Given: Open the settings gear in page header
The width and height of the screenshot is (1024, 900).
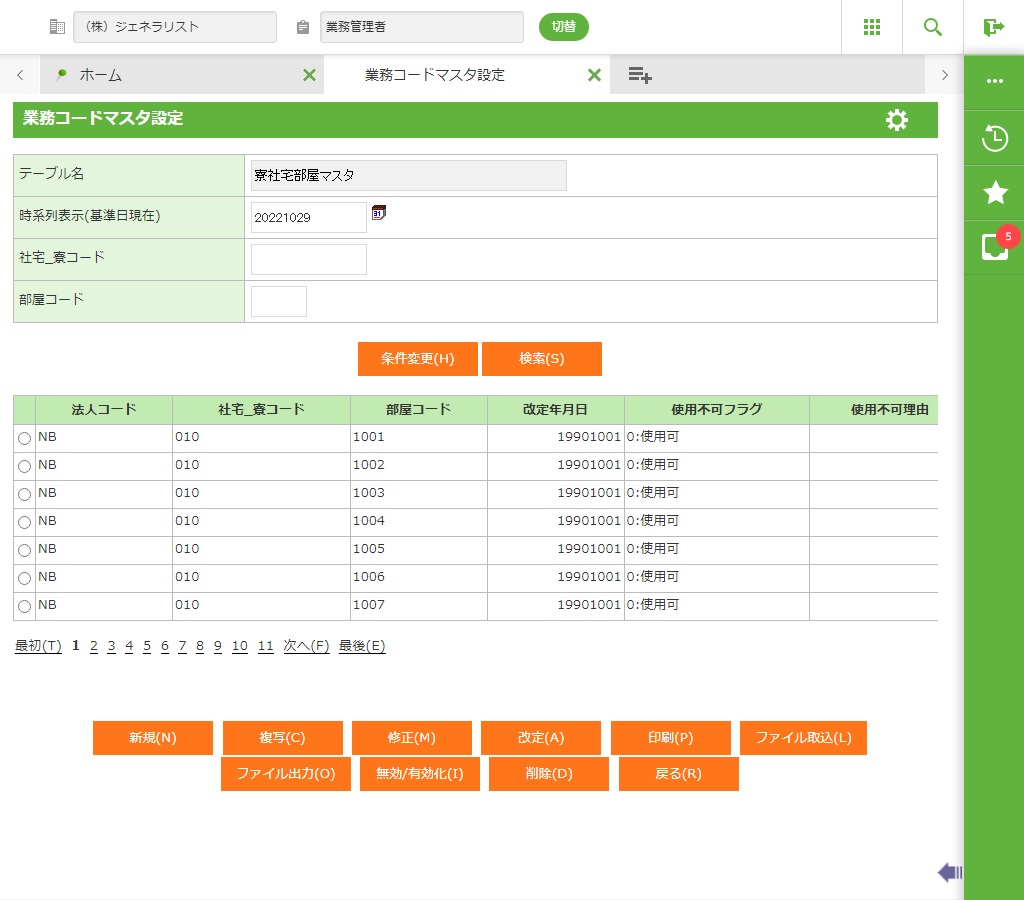Looking at the screenshot, I should (x=897, y=120).
